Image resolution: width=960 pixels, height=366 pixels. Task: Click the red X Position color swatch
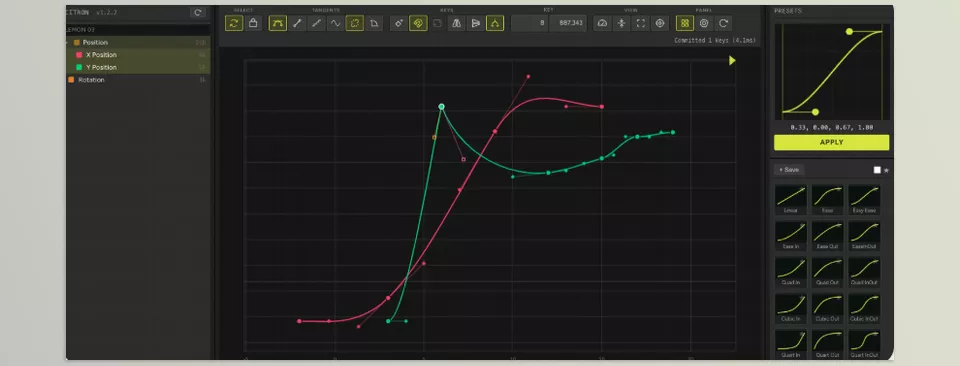(x=79, y=55)
